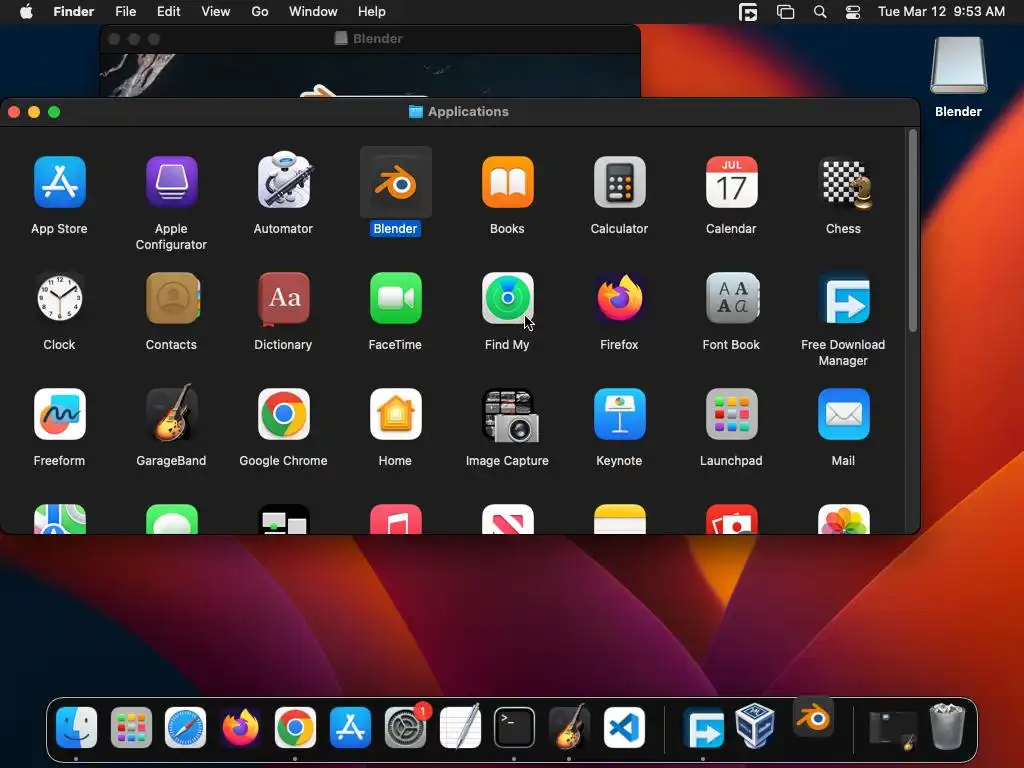Select the Calculator app icon
The image size is (1024, 768).
[619, 182]
